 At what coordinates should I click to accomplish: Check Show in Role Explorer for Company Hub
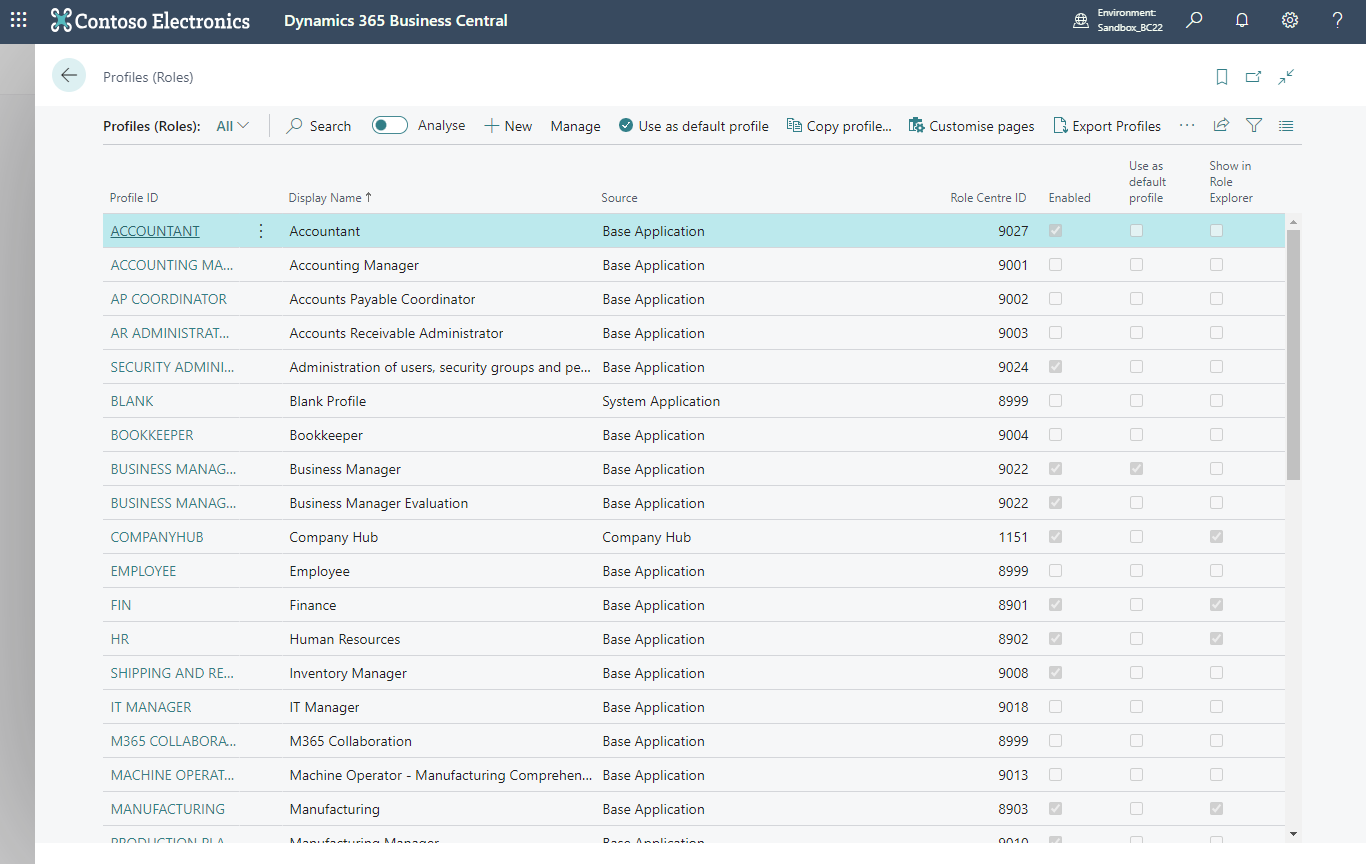tap(1216, 537)
